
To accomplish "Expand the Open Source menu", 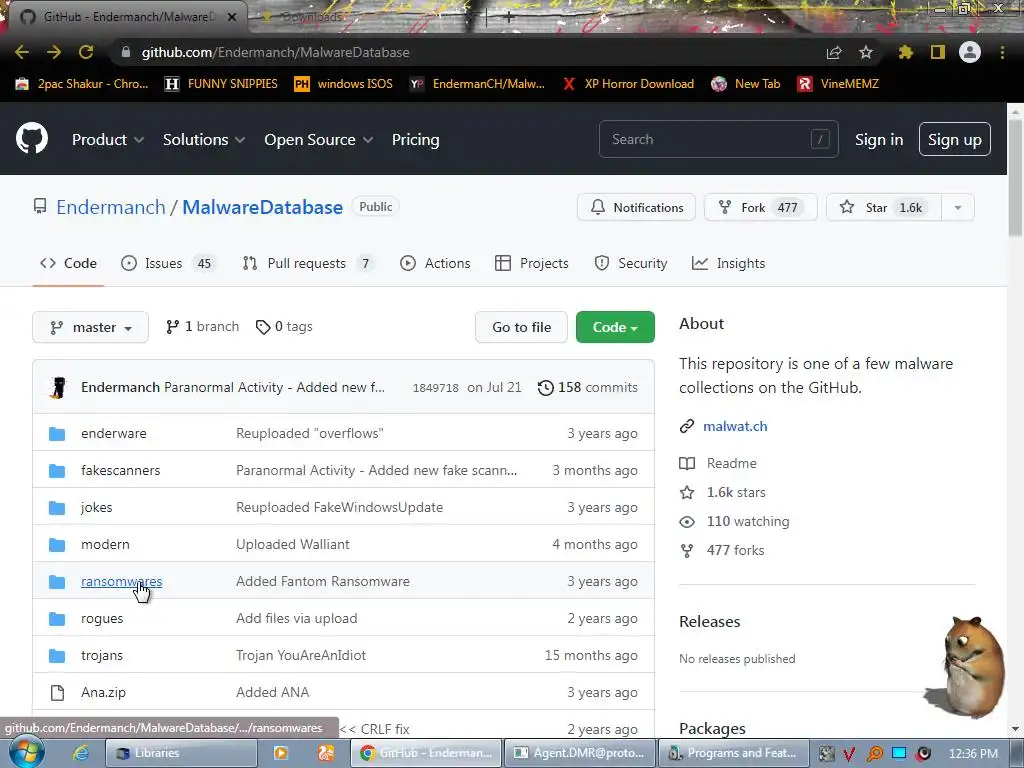I will 319,139.
